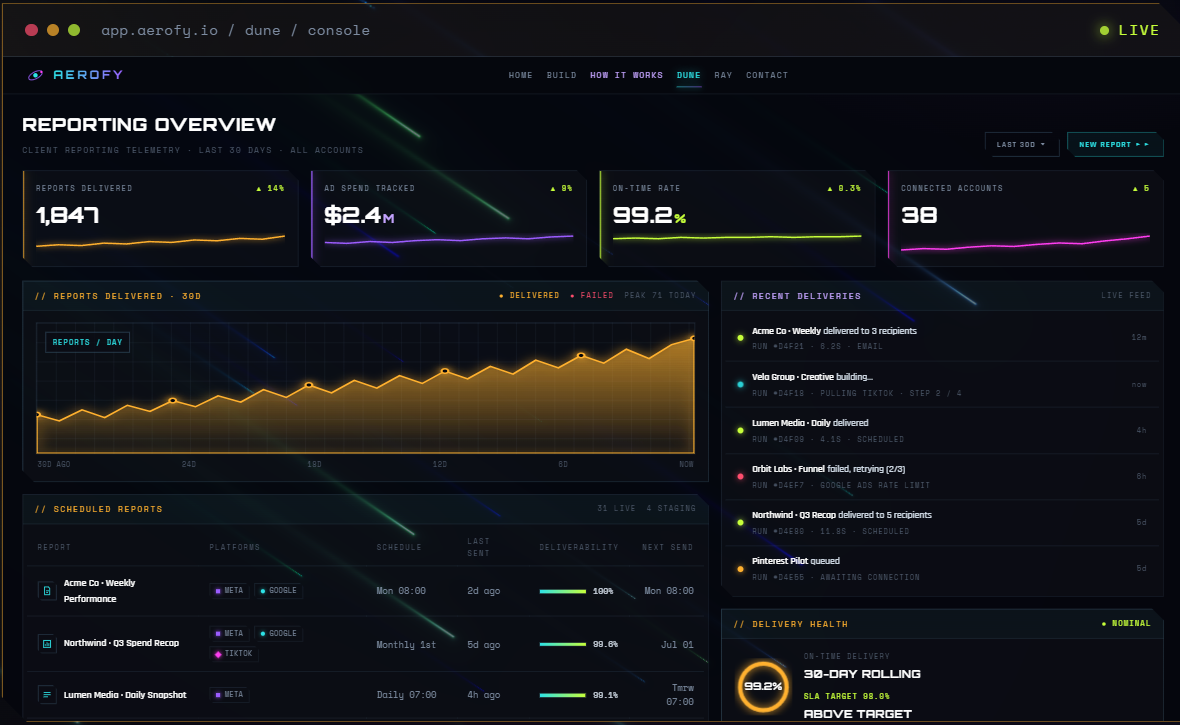Screen dimensions: 1180x725
Task: Click the green status dot for Acme Co delivery
Action: (741, 338)
